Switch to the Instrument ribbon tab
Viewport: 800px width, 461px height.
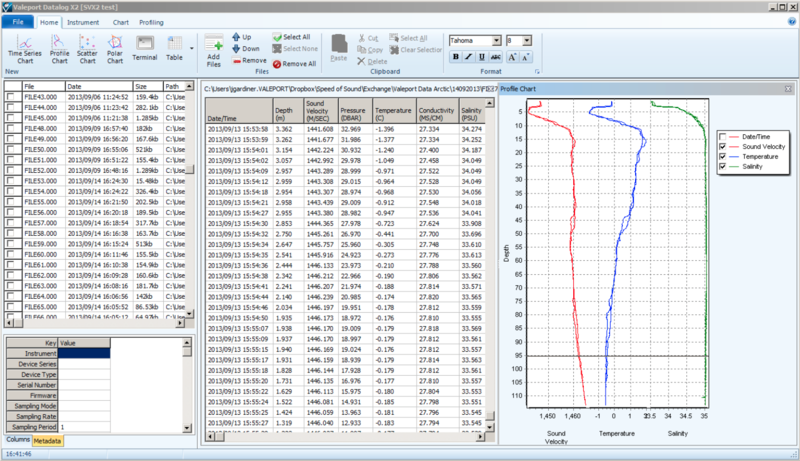(x=81, y=20)
